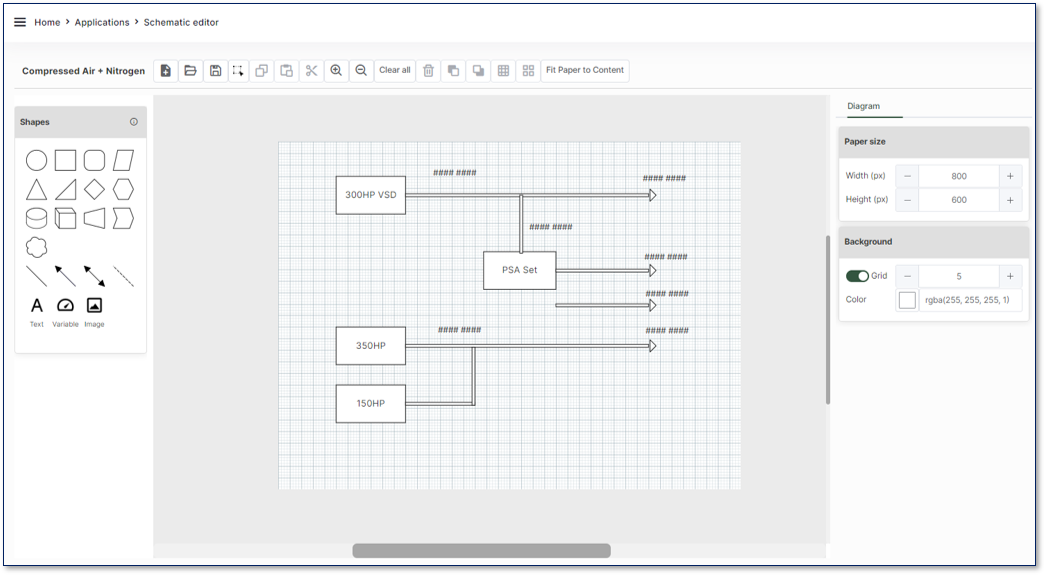The height and width of the screenshot is (575, 1045).
Task: Increase paper Width value
Action: click(1010, 176)
